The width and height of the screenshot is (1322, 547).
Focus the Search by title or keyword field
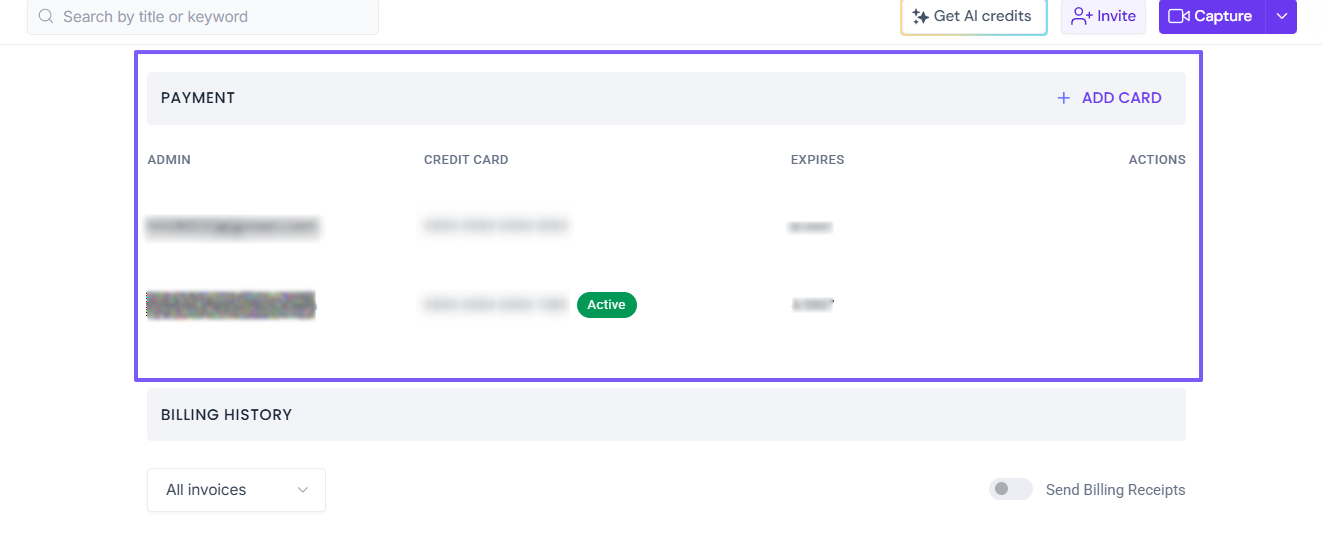coord(203,16)
